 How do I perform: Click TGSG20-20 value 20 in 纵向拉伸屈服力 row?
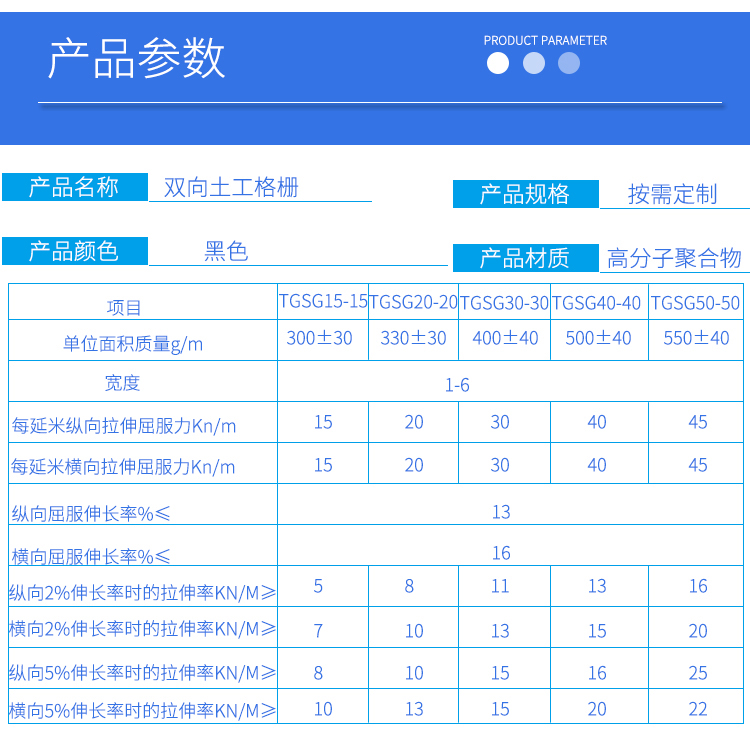[414, 422]
